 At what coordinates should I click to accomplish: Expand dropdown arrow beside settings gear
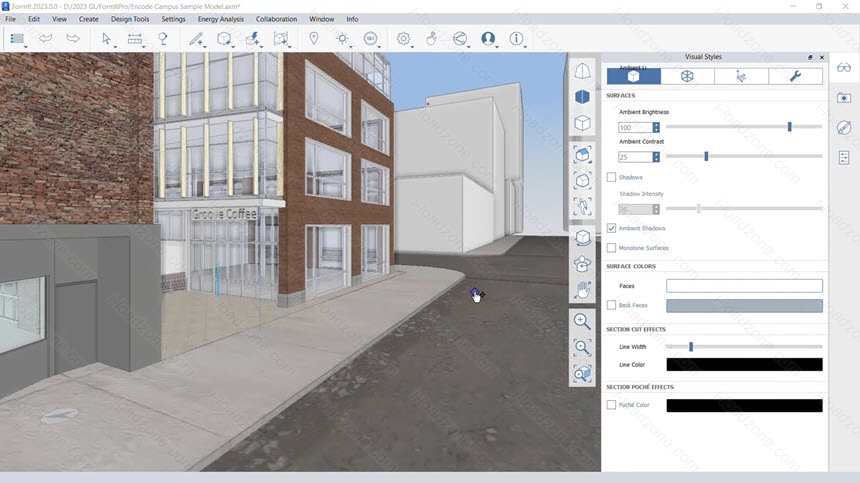click(412, 47)
